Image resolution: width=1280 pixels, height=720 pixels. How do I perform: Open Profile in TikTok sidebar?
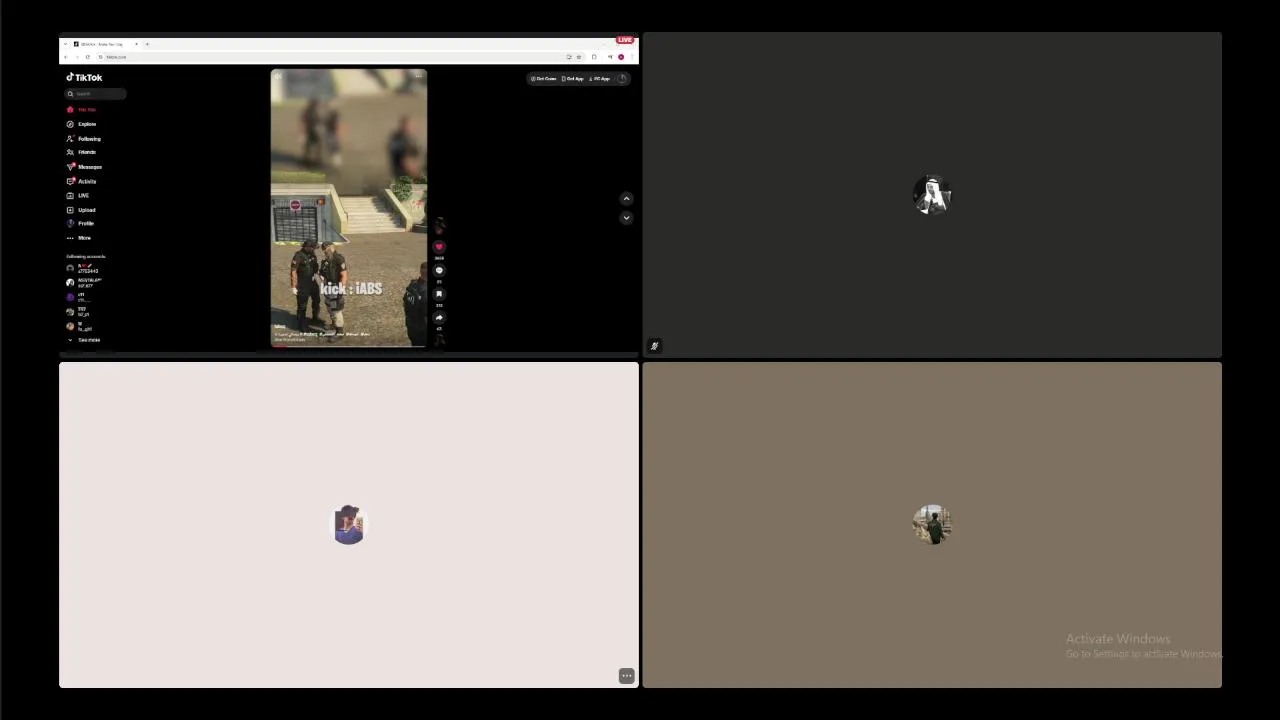click(80, 223)
